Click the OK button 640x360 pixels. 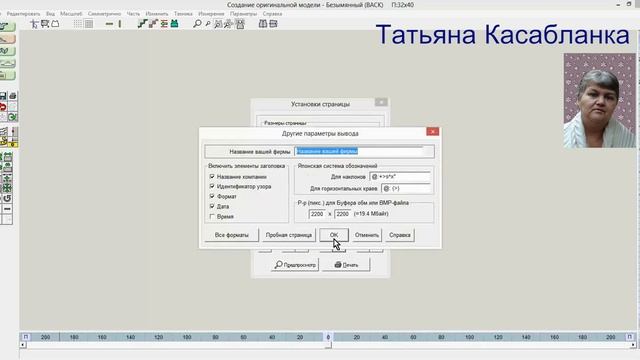[334, 235]
